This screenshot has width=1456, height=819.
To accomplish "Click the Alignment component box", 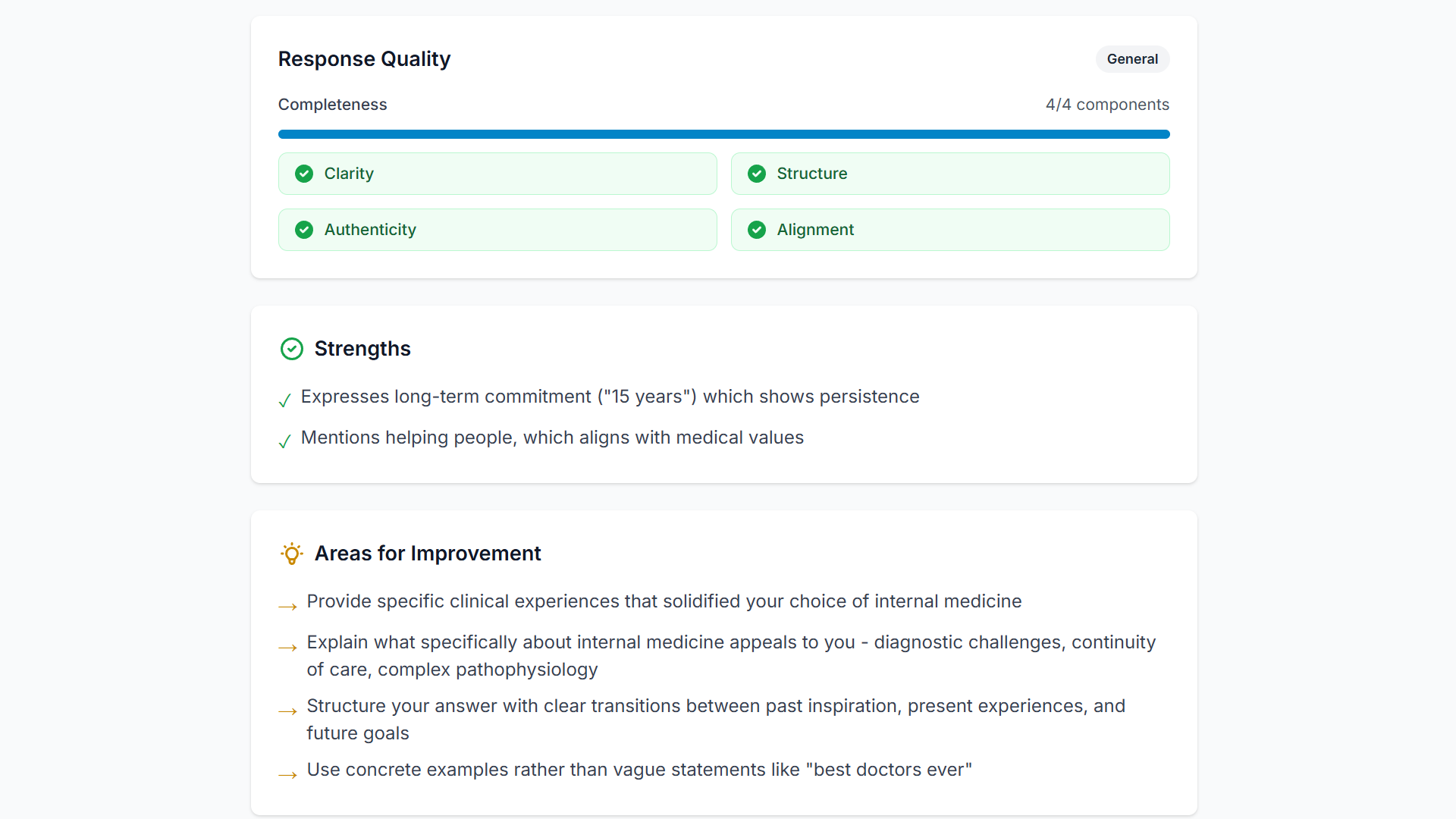I will coord(950,230).
